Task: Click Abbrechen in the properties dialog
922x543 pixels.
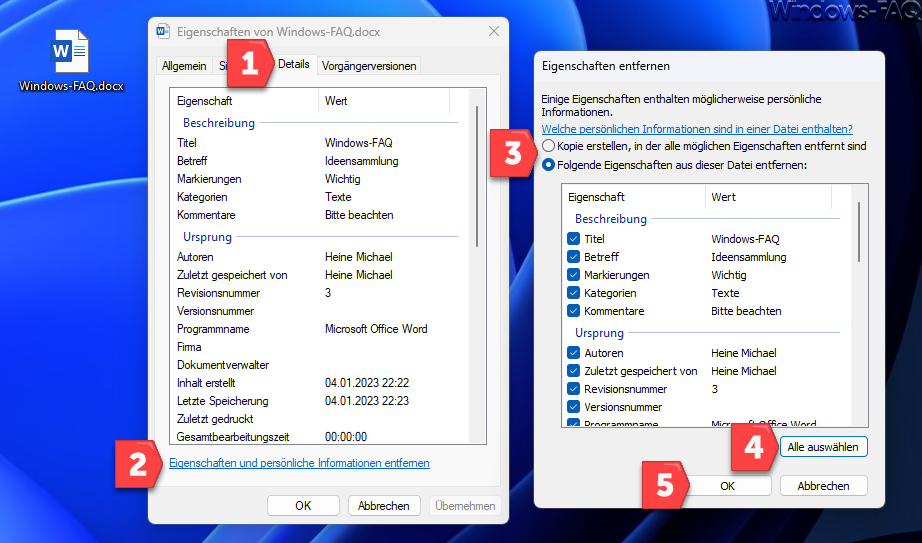Action: point(384,506)
